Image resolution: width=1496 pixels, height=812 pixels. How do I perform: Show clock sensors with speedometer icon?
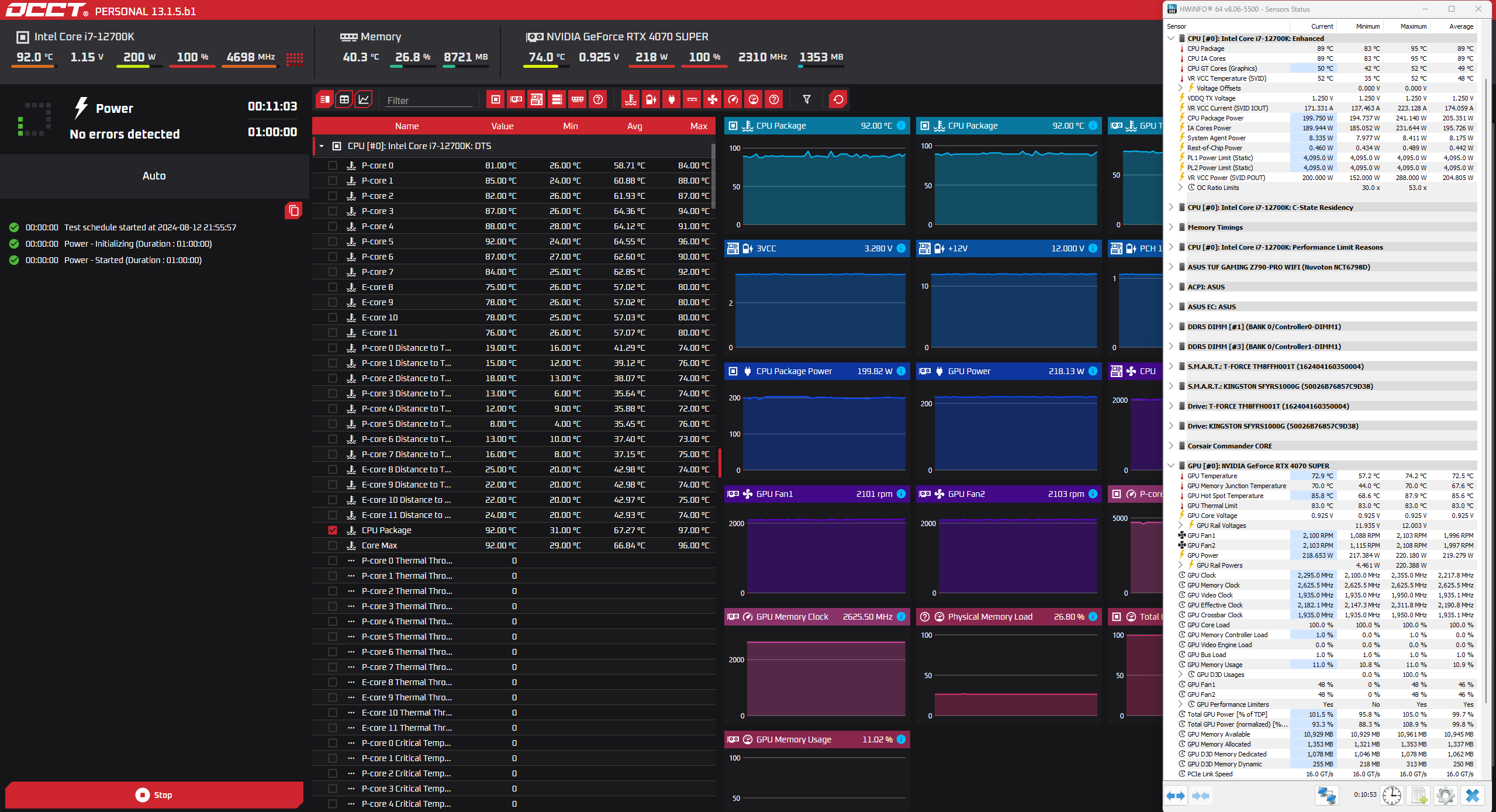(733, 99)
